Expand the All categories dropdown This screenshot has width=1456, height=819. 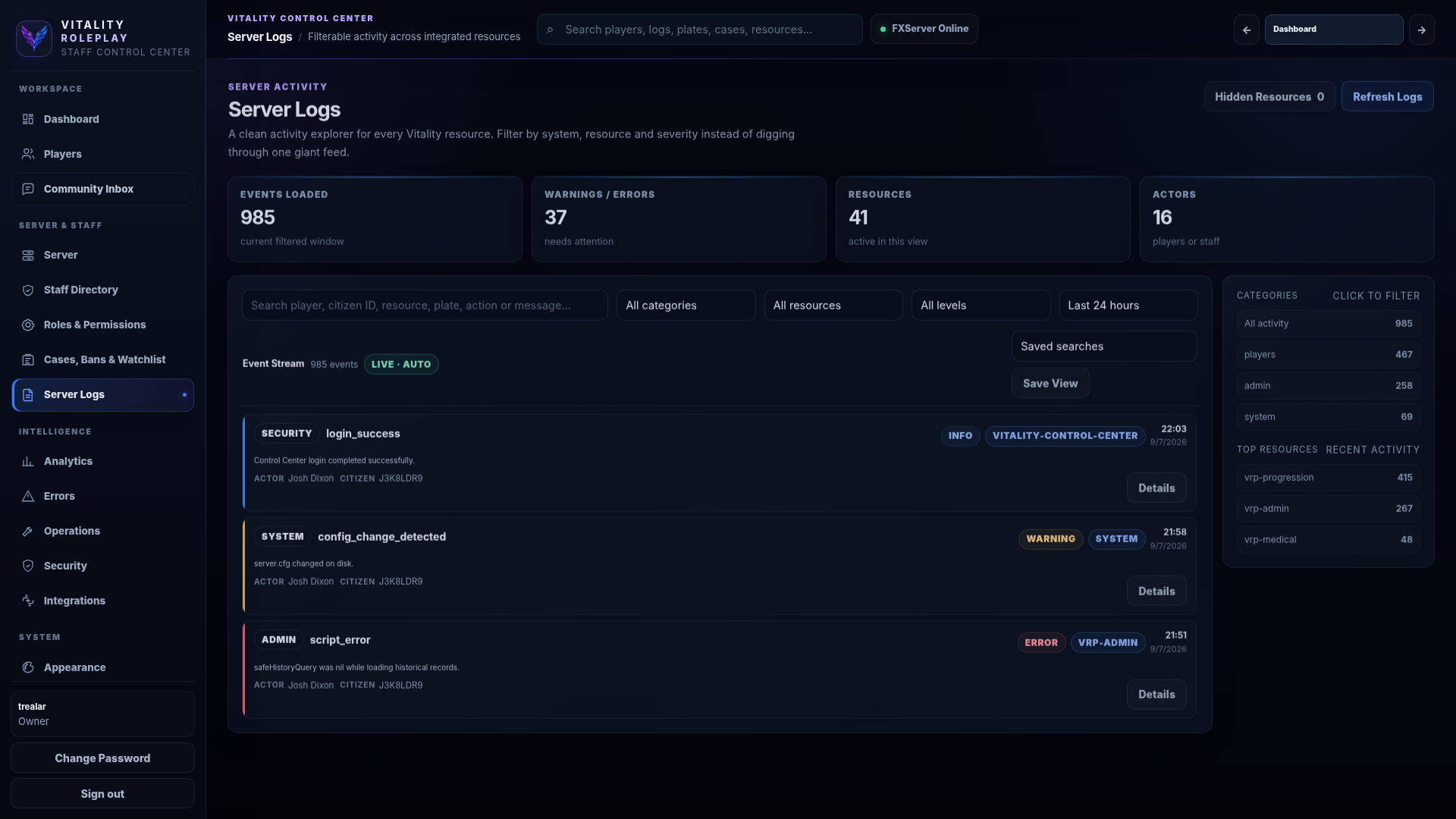click(x=686, y=305)
